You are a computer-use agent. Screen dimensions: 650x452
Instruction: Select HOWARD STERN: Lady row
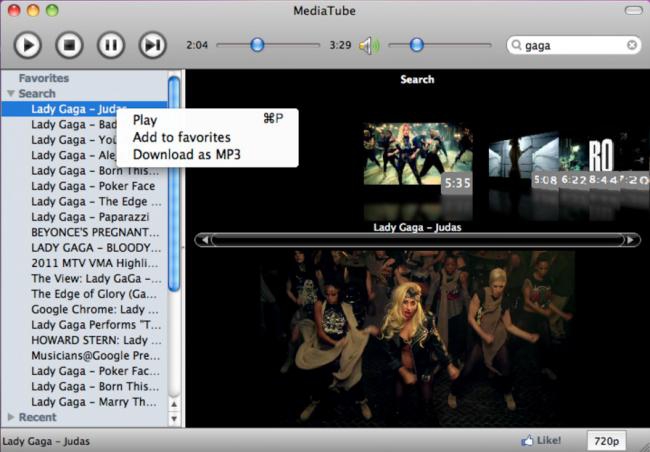click(x=84, y=340)
